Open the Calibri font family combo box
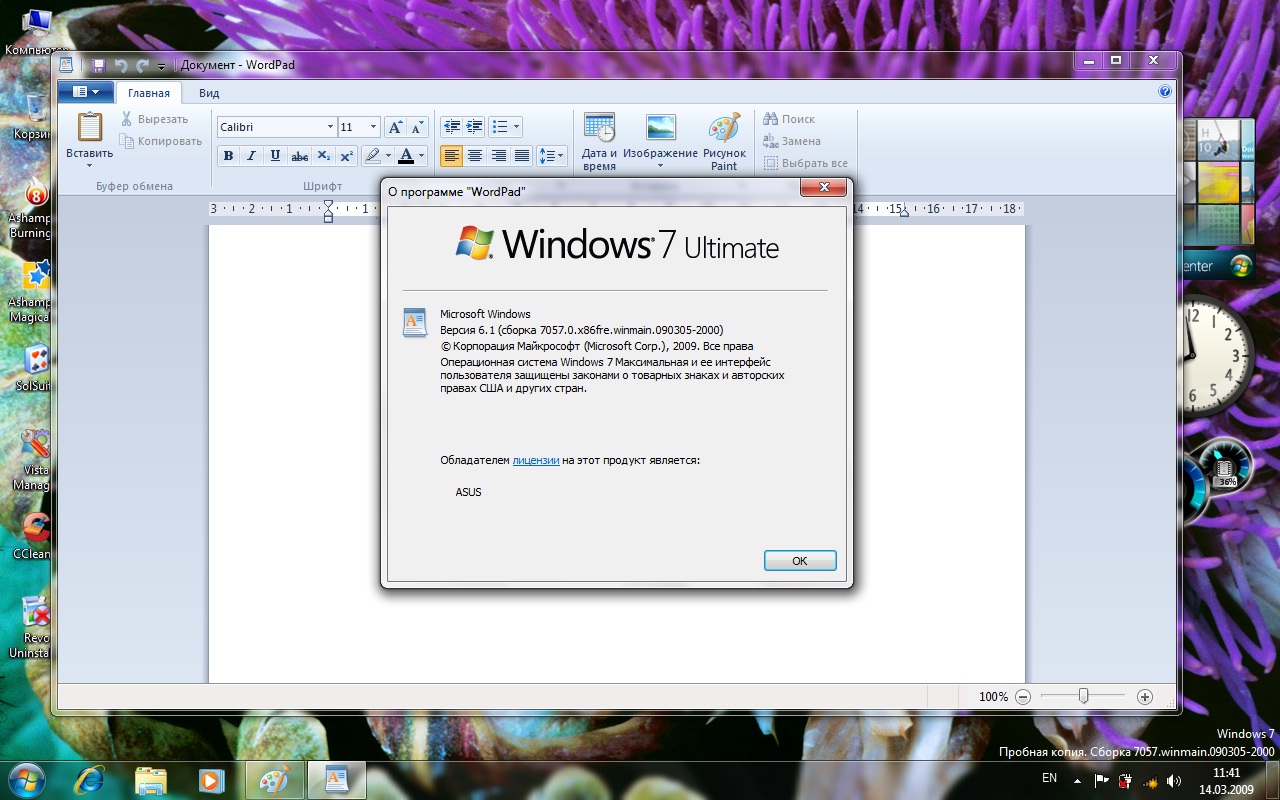The width and height of the screenshot is (1280, 800). tap(277, 127)
